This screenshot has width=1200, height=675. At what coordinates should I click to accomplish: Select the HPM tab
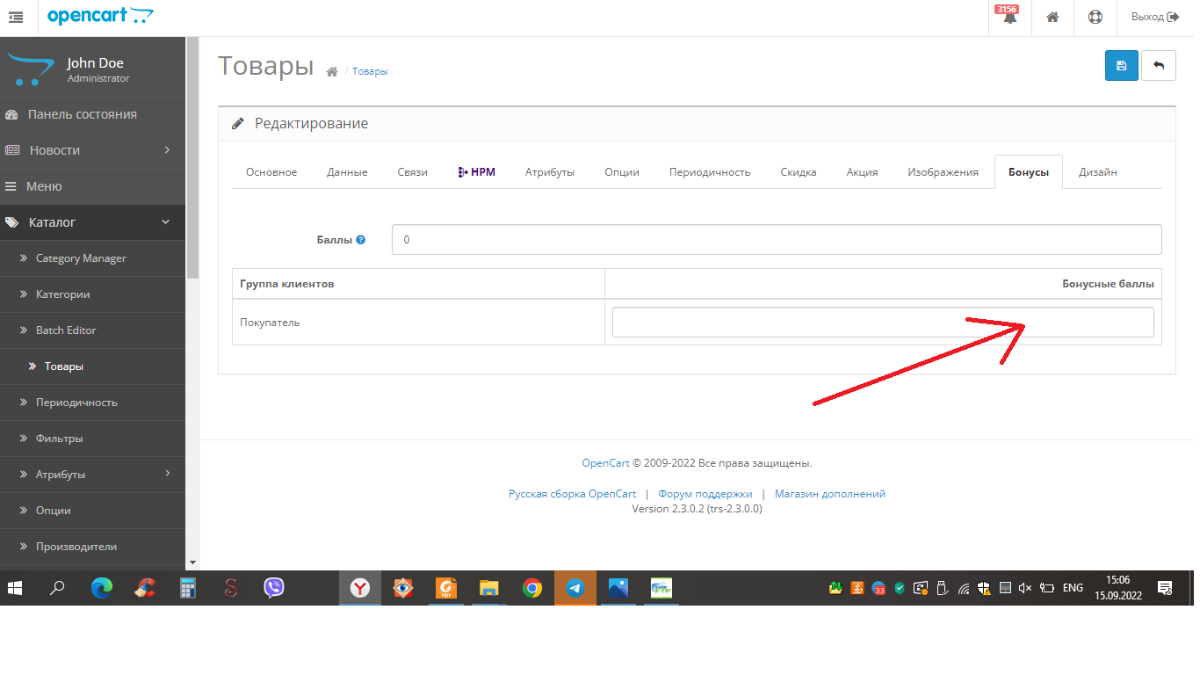point(476,172)
